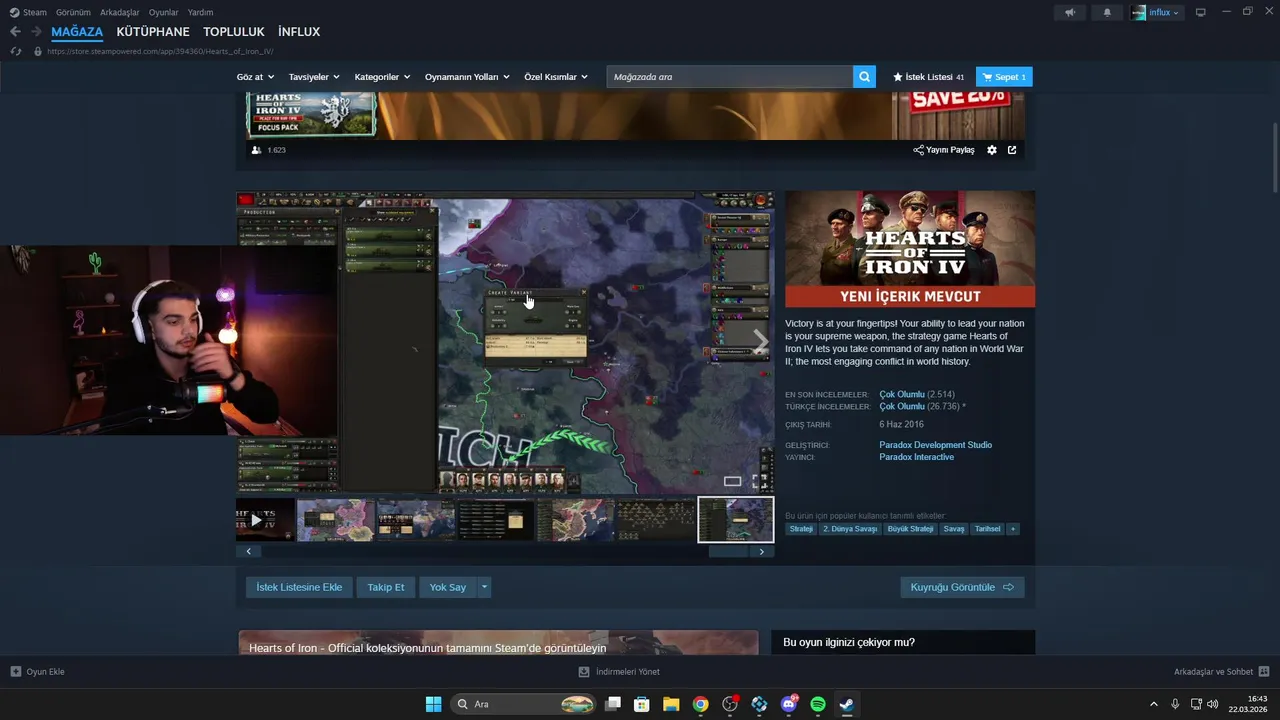Screen dimensions: 1280x720
Task: Click the forward navigation arrow
Action: click(x=36, y=32)
